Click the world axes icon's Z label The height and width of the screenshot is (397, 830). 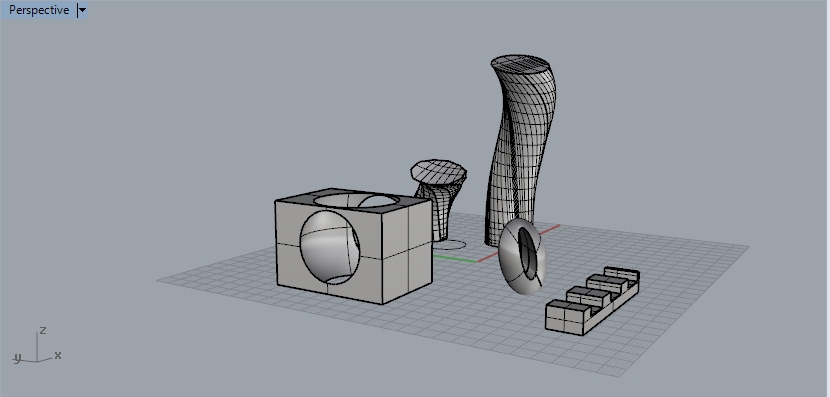tap(43, 330)
